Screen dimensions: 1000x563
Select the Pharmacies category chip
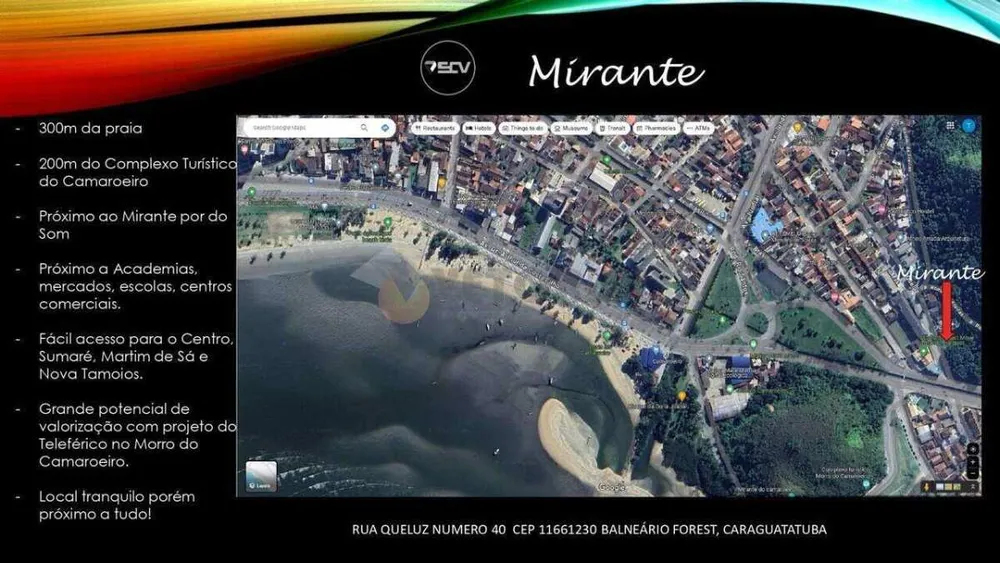(656, 128)
